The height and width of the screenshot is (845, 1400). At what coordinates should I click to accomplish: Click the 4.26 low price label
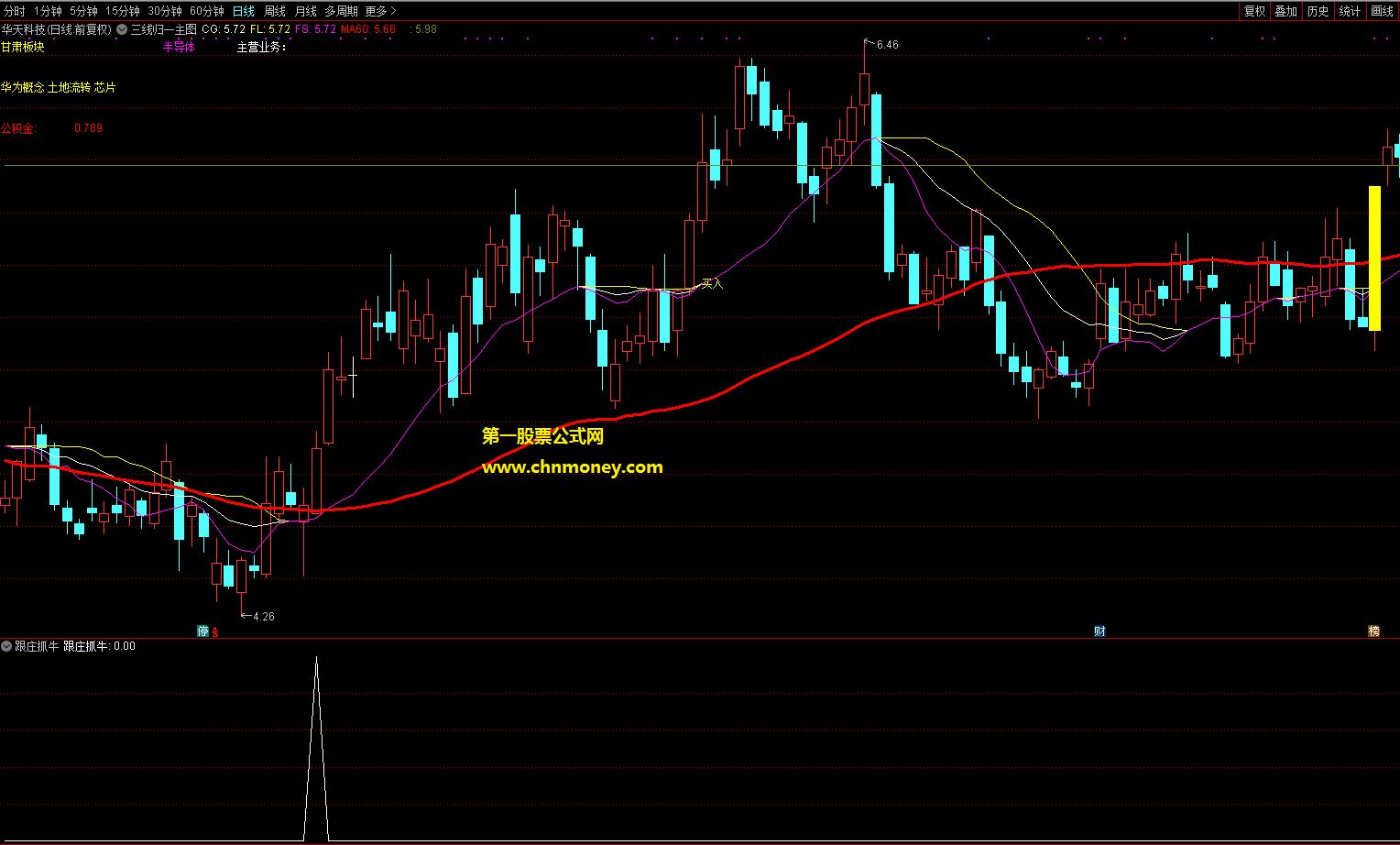pyautogui.click(x=263, y=616)
